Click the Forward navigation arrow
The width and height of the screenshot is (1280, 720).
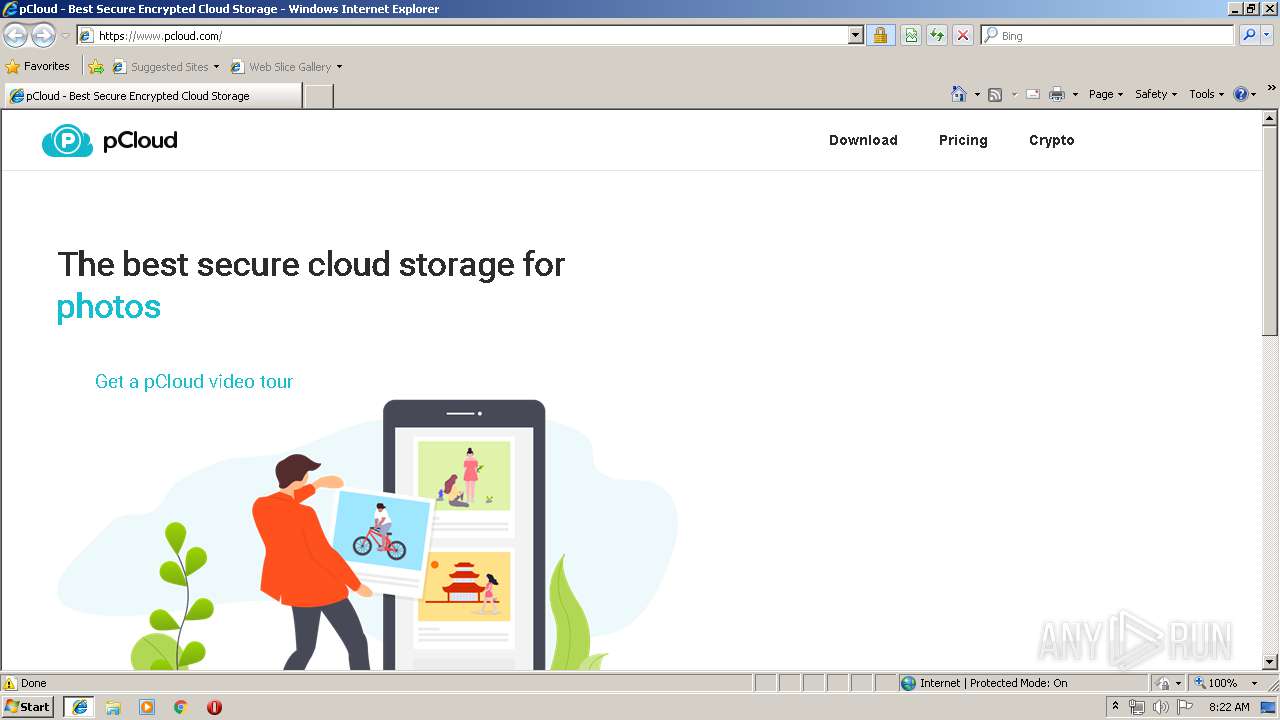43,36
